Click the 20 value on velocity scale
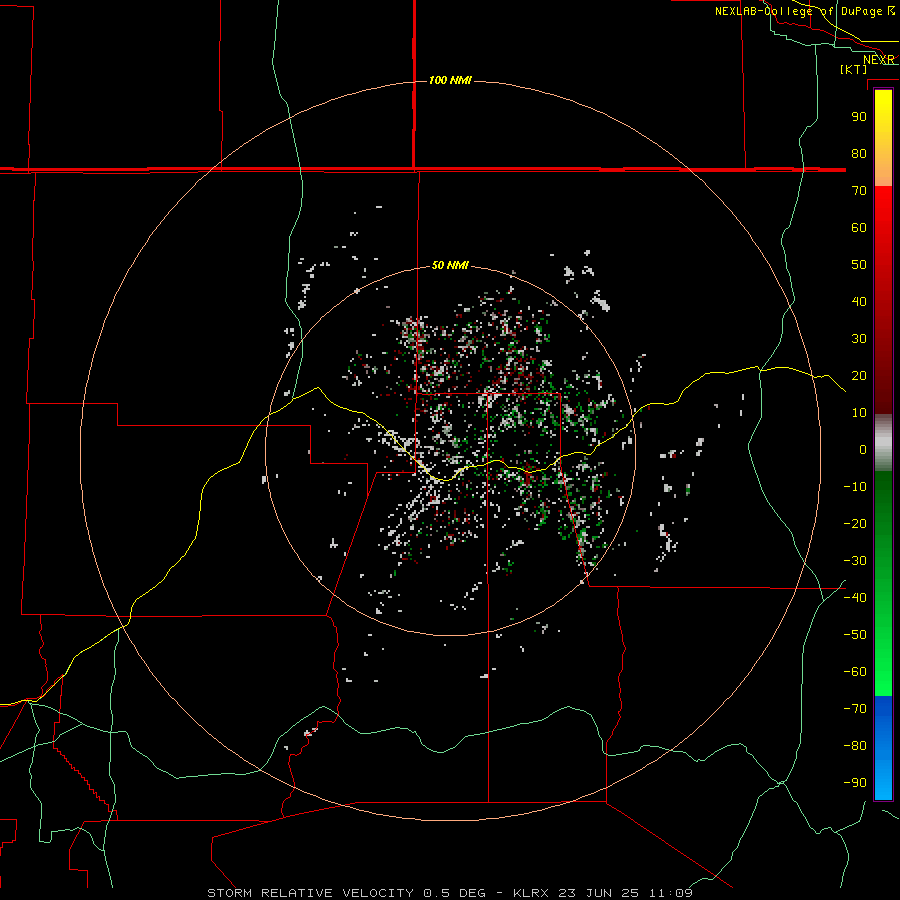The width and height of the screenshot is (900, 900). coord(859,375)
